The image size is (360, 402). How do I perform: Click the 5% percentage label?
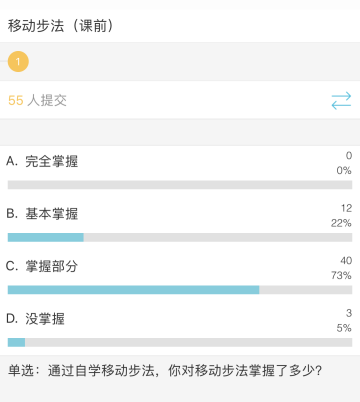(x=344, y=328)
